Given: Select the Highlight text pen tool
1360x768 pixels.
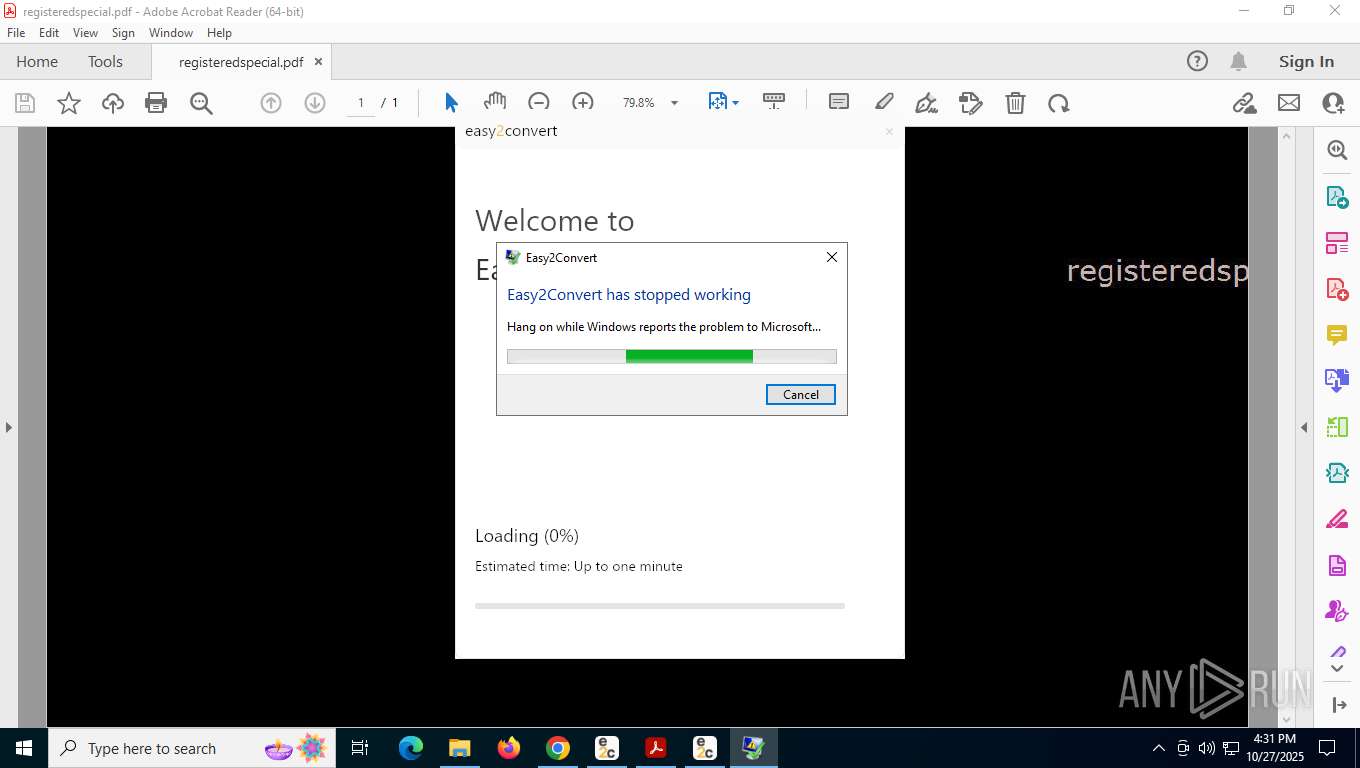Looking at the screenshot, I should [x=884, y=102].
